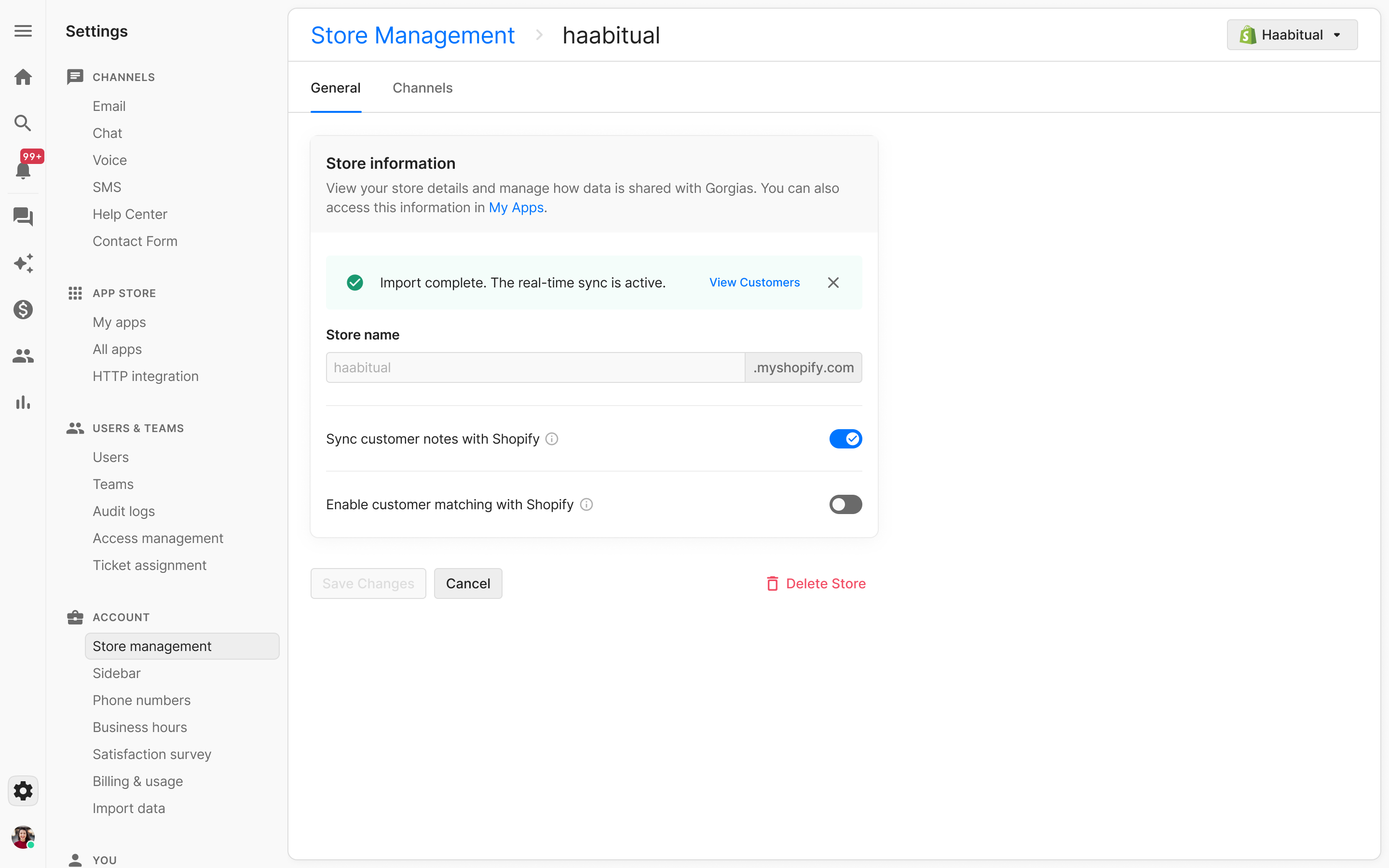Click the You section person icon
The width and height of the screenshot is (1389, 868).
coord(75,860)
